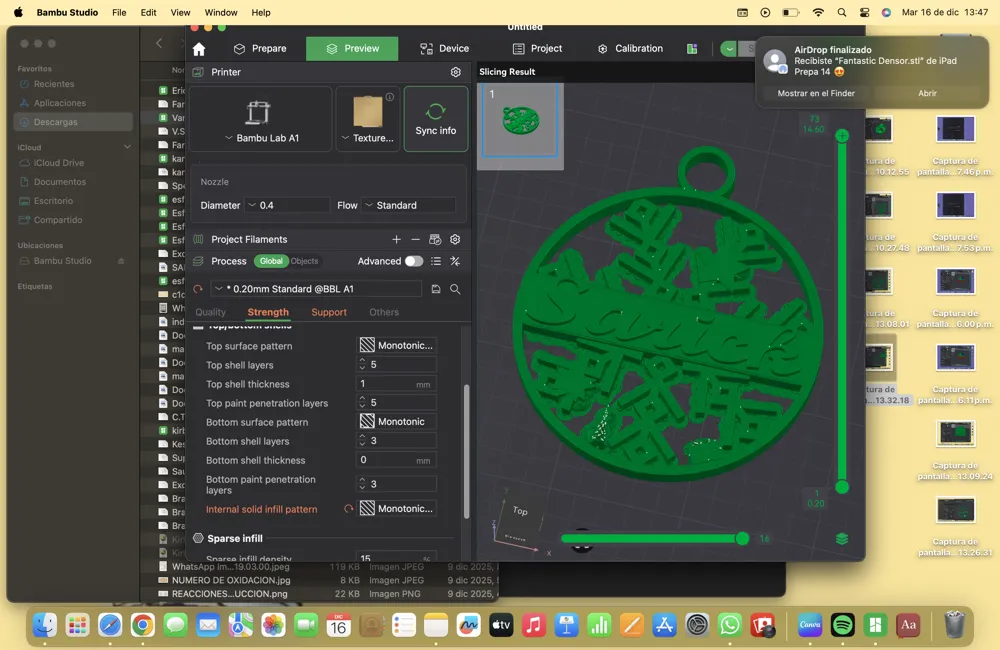Screen dimensions: 1000x650
Task: Open Project Filaments settings gear
Action: click(x=455, y=239)
